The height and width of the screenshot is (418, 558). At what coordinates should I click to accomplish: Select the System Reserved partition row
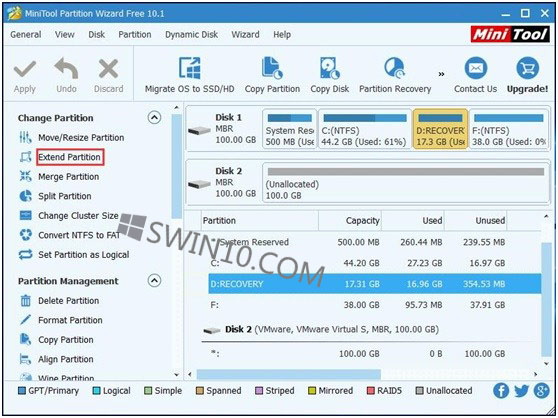click(x=374, y=243)
